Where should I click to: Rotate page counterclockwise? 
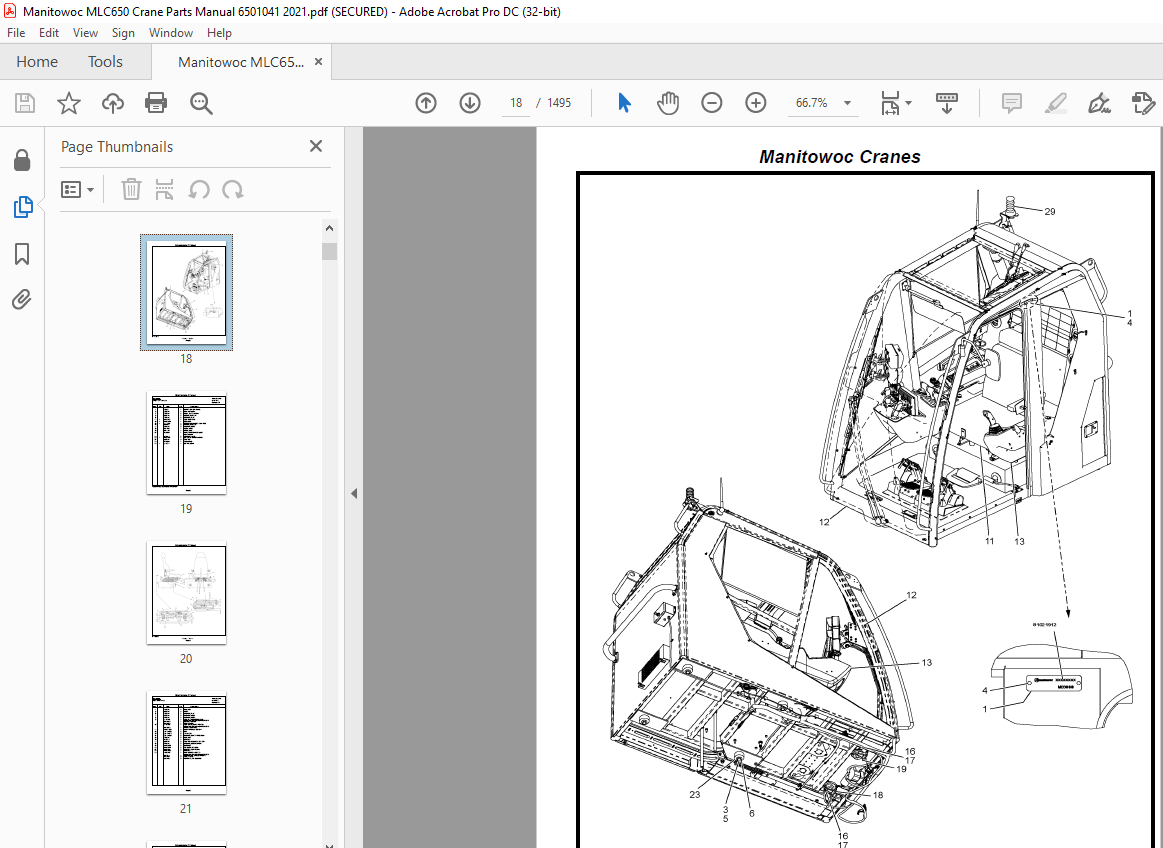point(198,189)
